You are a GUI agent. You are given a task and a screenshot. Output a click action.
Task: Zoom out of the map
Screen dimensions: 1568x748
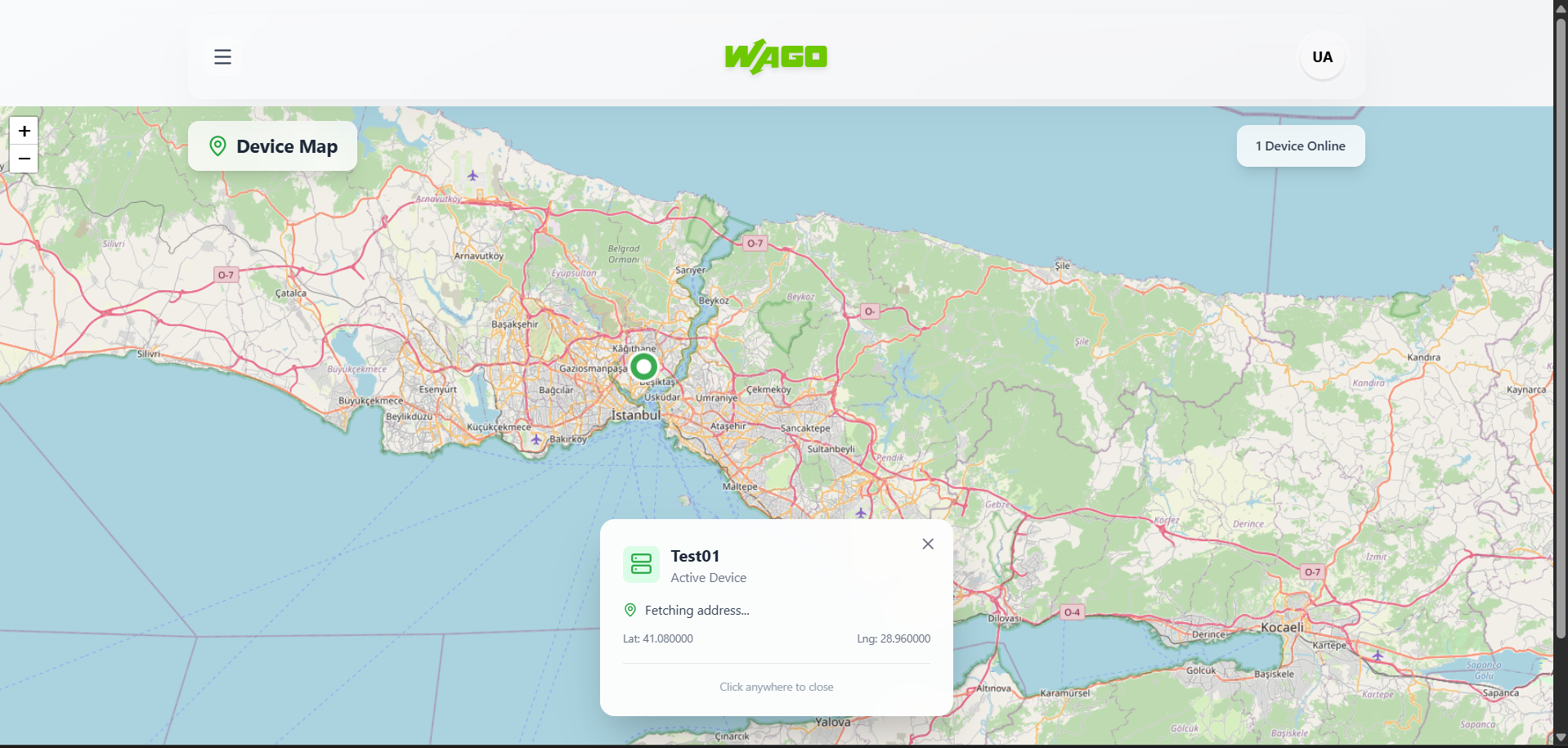tap(25, 159)
